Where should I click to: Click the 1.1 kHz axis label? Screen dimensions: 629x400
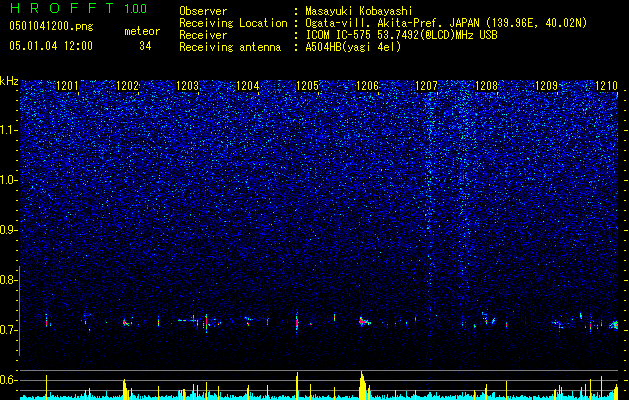(9, 130)
